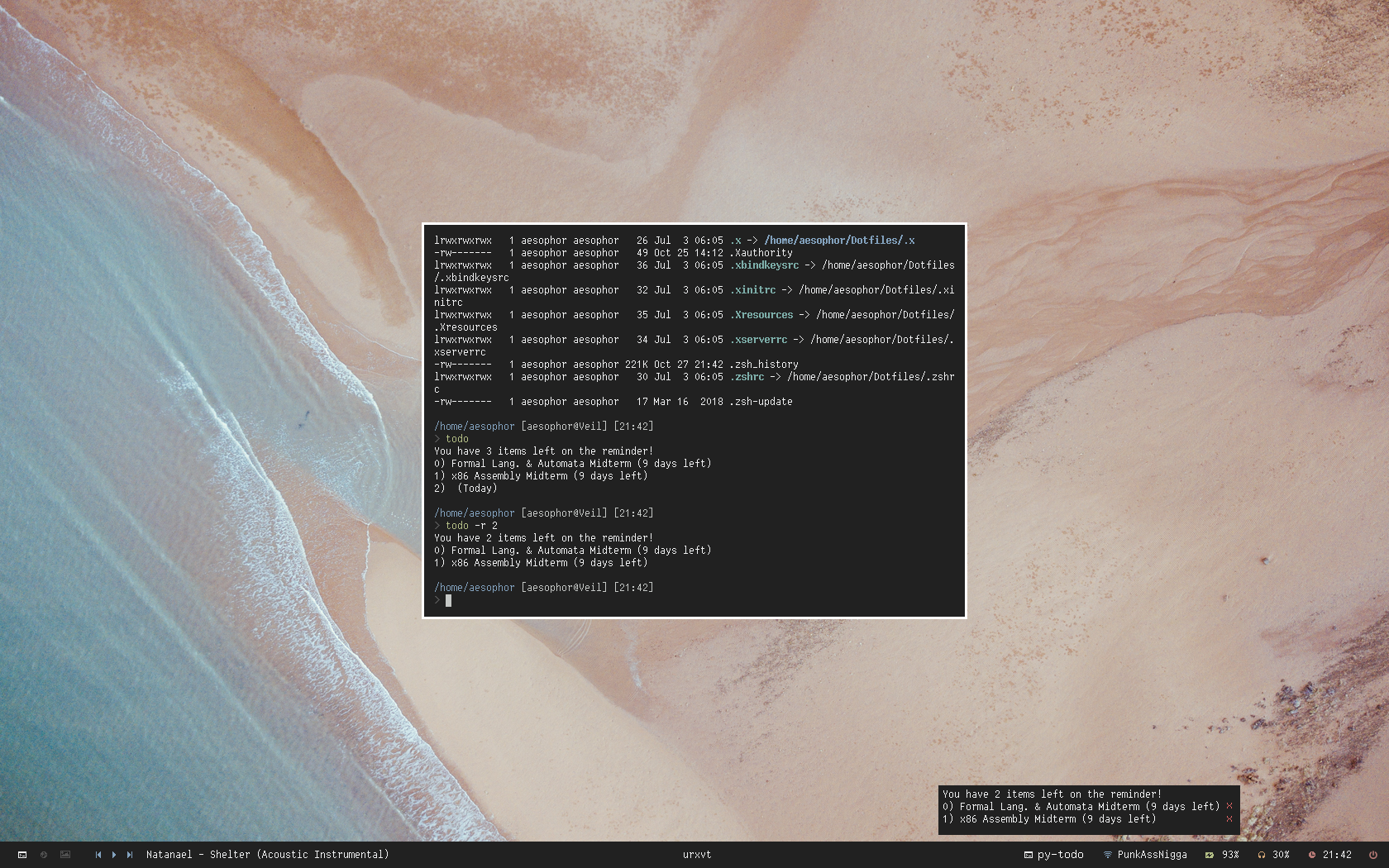
Task: Click the last /home/aesophor prompt path
Action: click(x=475, y=587)
